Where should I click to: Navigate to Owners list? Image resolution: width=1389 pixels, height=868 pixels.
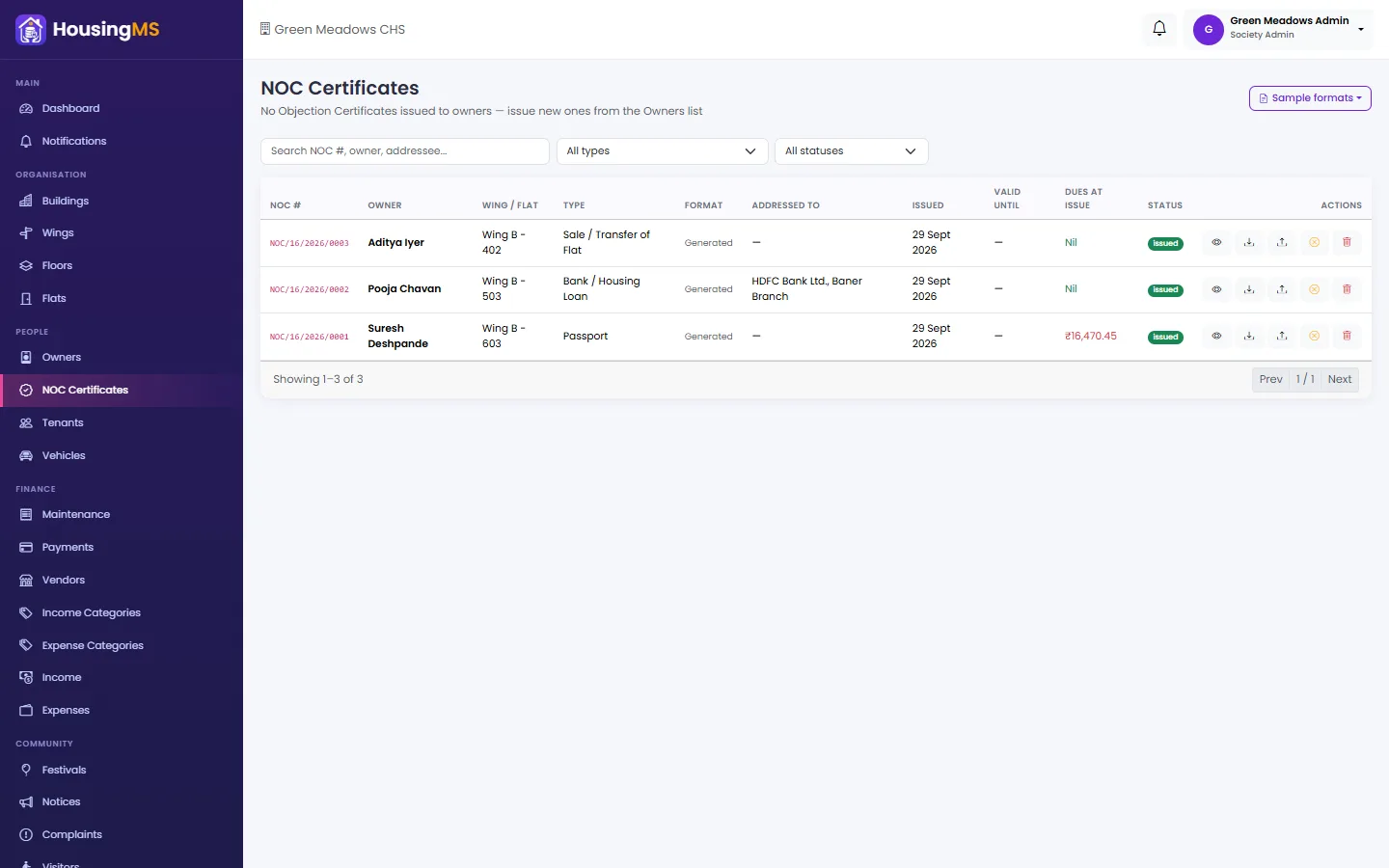click(122, 357)
